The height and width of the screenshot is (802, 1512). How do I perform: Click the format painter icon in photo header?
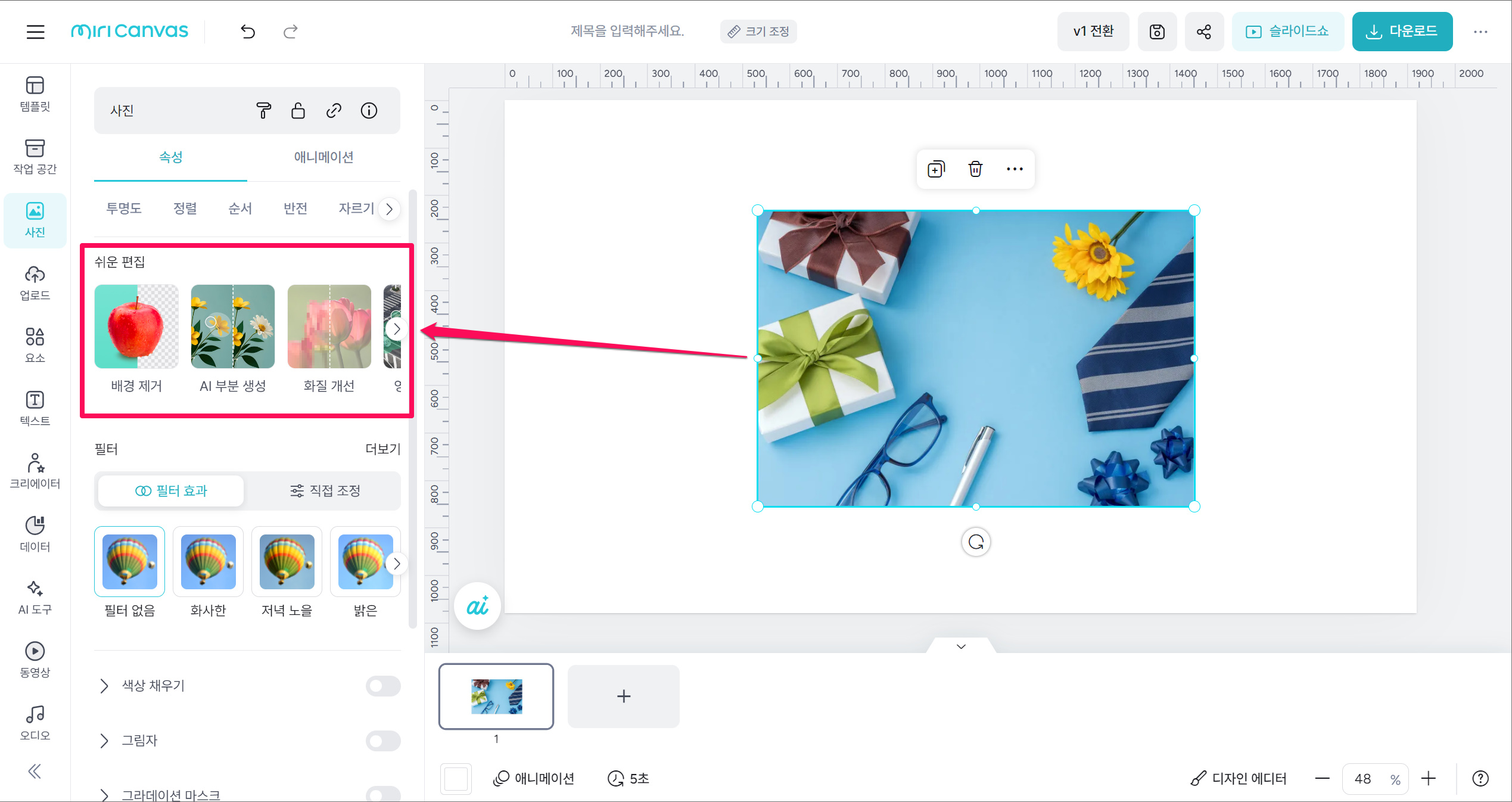coord(263,111)
